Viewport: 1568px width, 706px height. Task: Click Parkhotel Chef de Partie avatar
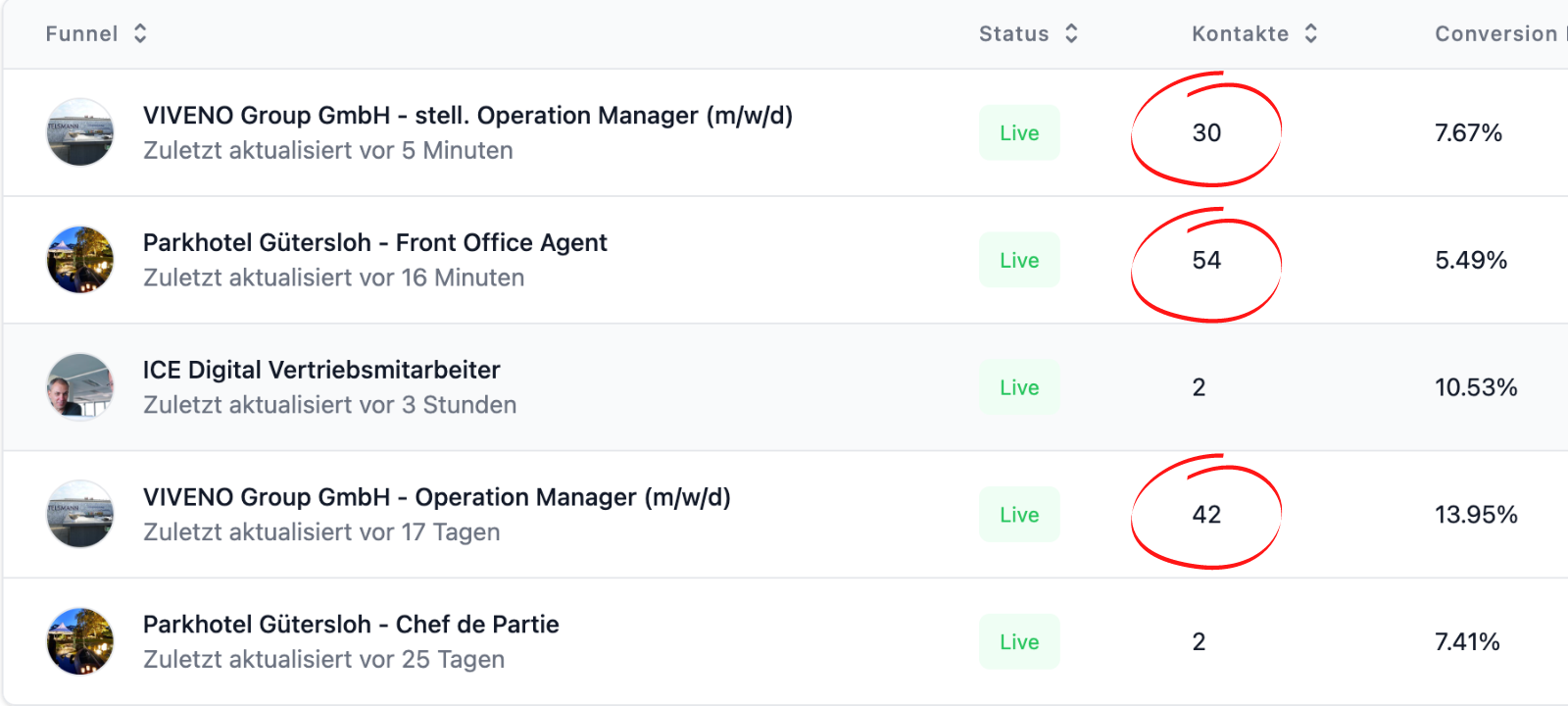pyautogui.click(x=80, y=641)
